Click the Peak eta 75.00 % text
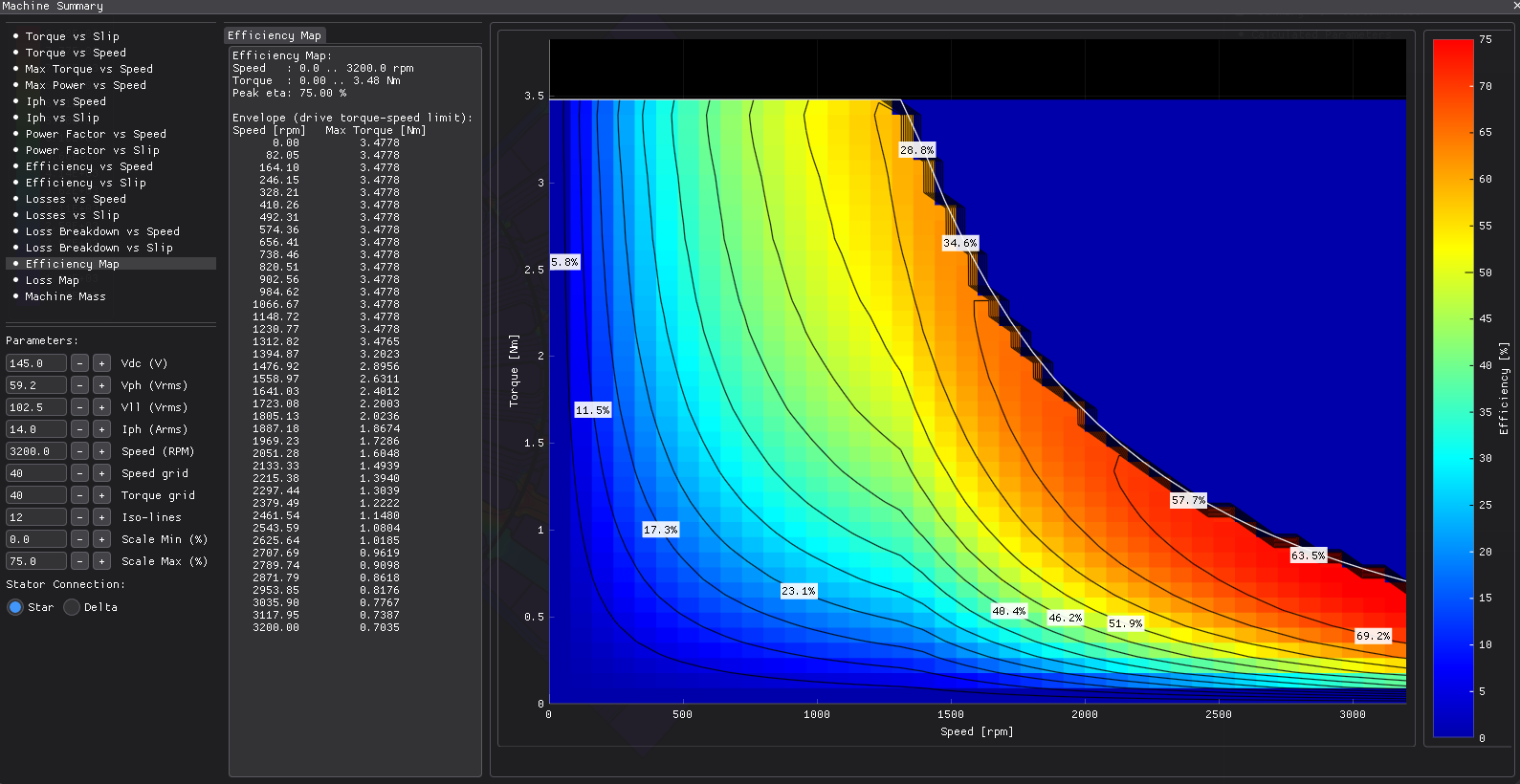1520x784 pixels. coord(289,93)
